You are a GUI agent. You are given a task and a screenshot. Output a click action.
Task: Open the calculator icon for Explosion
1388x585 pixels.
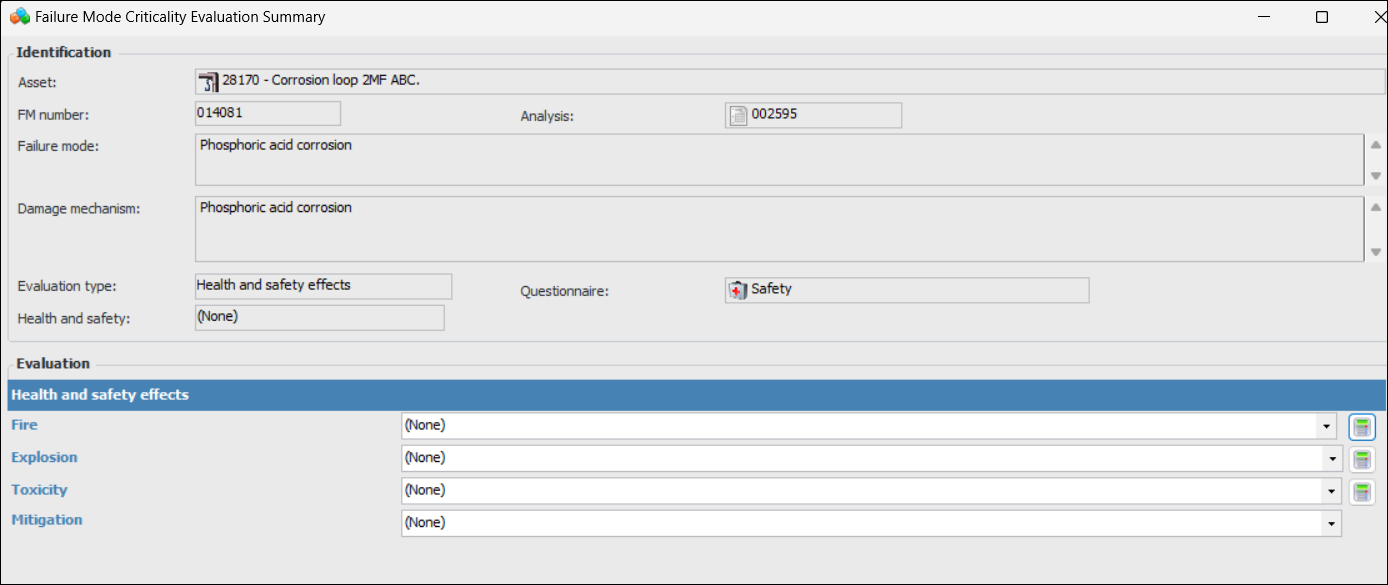[1361, 460]
